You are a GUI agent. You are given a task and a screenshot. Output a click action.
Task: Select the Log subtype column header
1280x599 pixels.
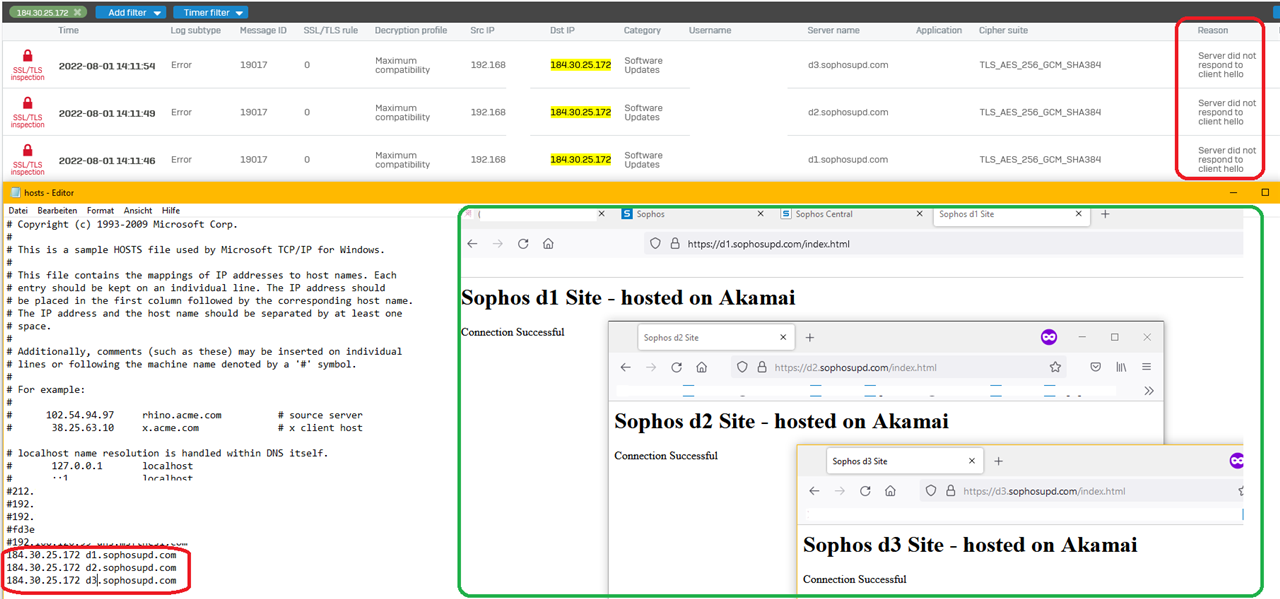coord(196,31)
